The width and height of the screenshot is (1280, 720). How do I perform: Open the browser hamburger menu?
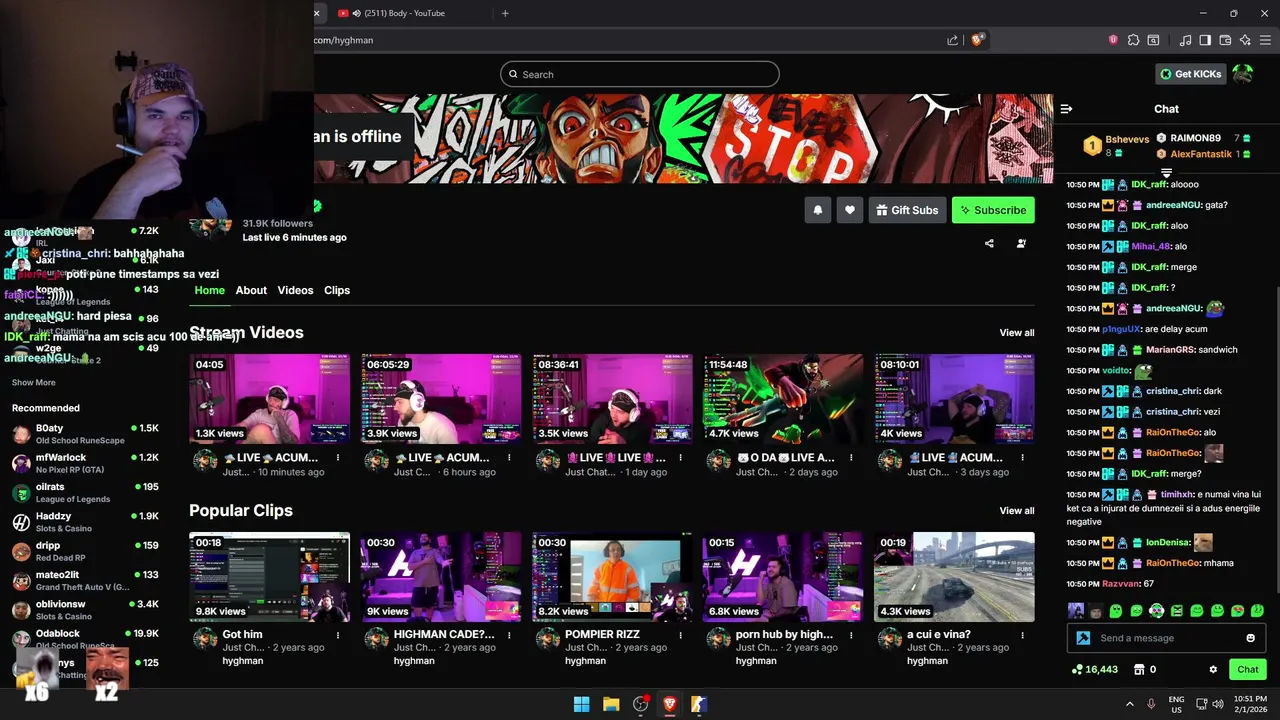tap(1265, 40)
